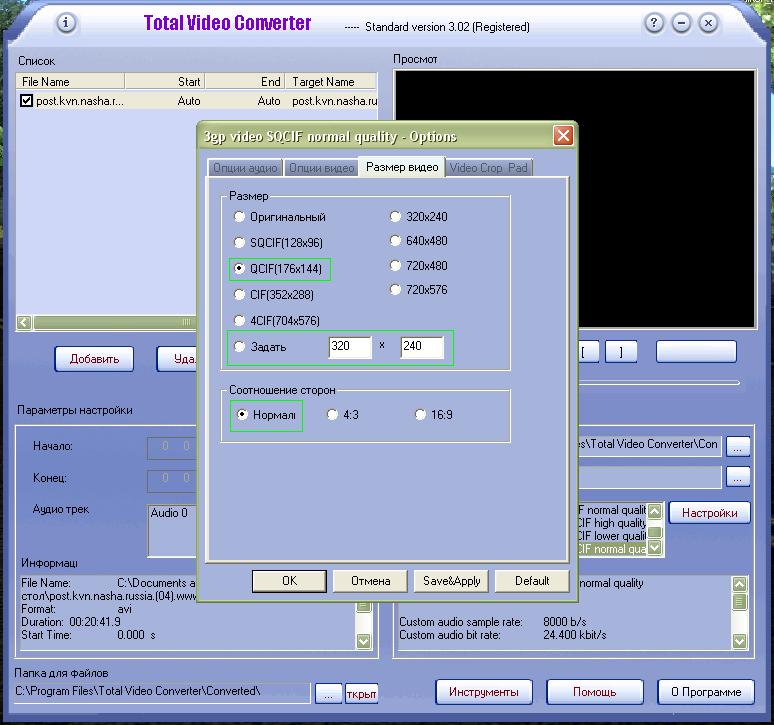Browse output folder via top ... button
774x725 pixels.
coord(737,447)
